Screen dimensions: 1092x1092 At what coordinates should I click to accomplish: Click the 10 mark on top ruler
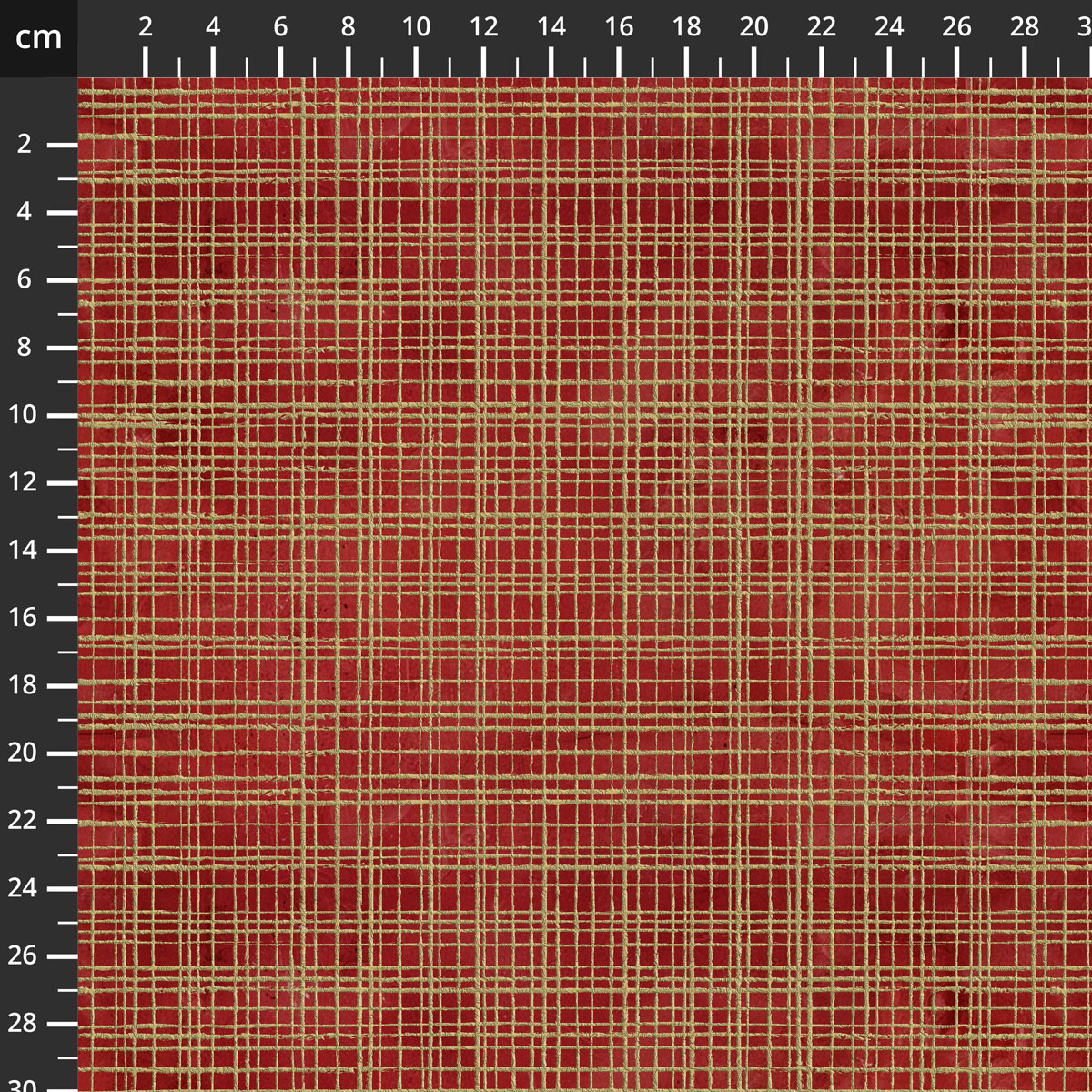pos(416,27)
